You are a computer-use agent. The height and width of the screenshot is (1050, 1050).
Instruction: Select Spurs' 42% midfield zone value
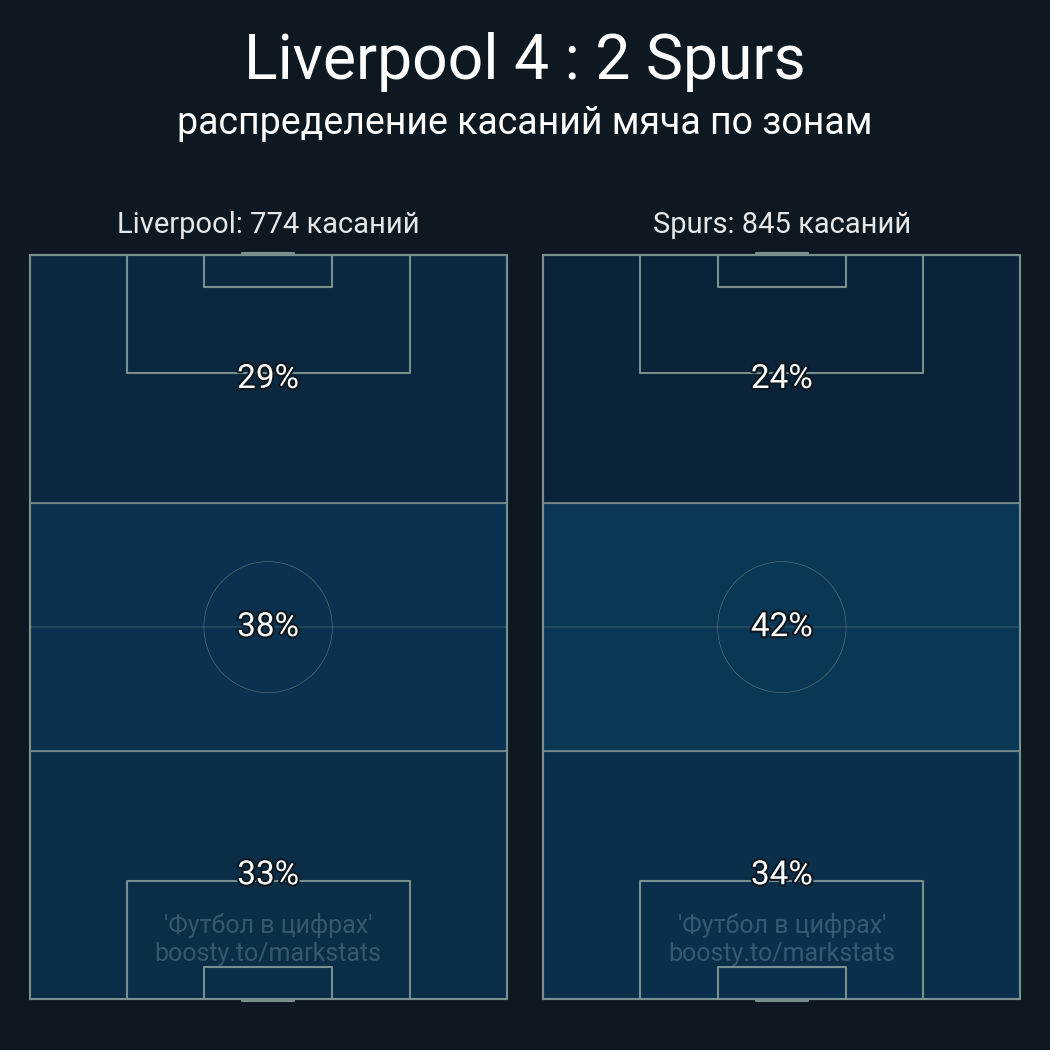781,625
